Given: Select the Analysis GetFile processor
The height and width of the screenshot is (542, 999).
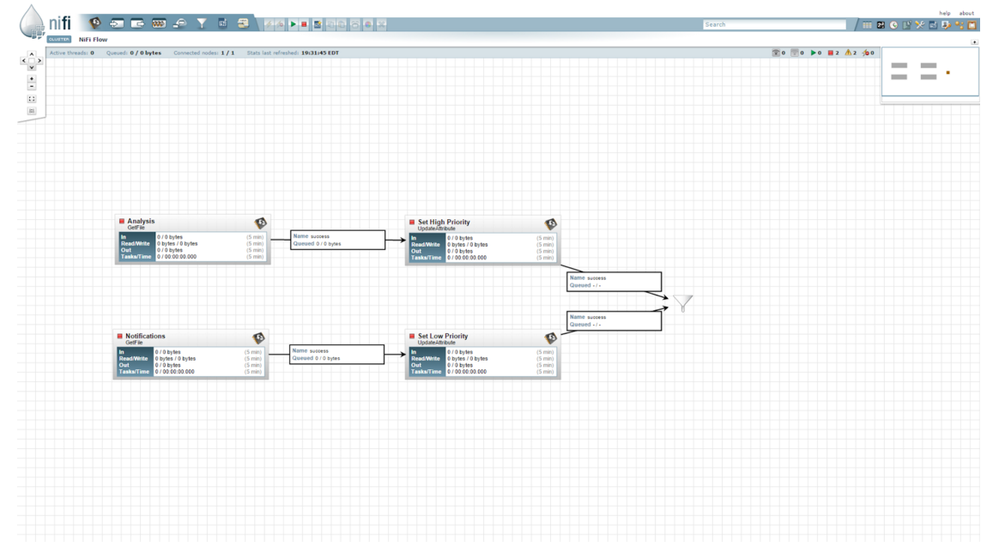Looking at the screenshot, I should [x=192, y=239].
